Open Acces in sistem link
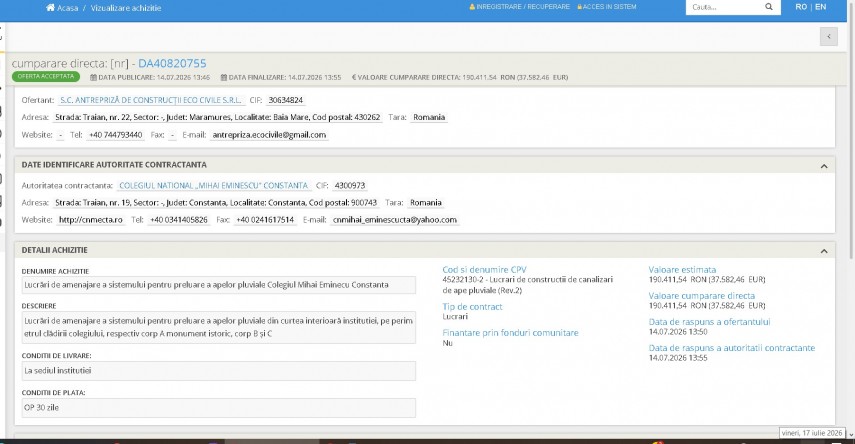Viewport: 855px width, 444px height. coord(607,7)
